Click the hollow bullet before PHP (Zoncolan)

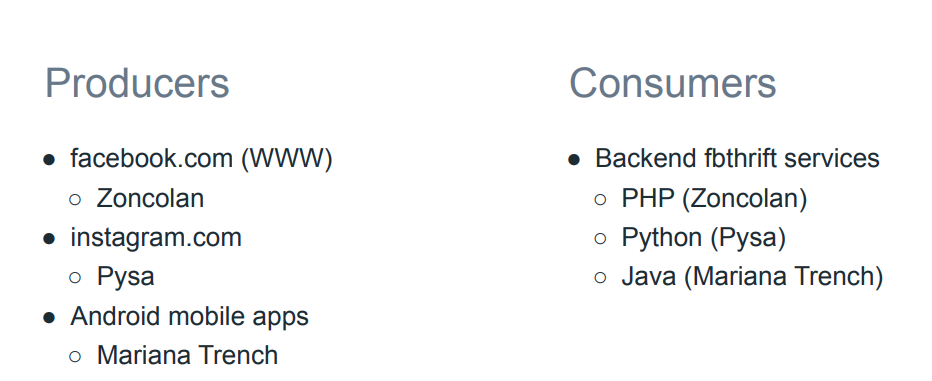(600, 199)
